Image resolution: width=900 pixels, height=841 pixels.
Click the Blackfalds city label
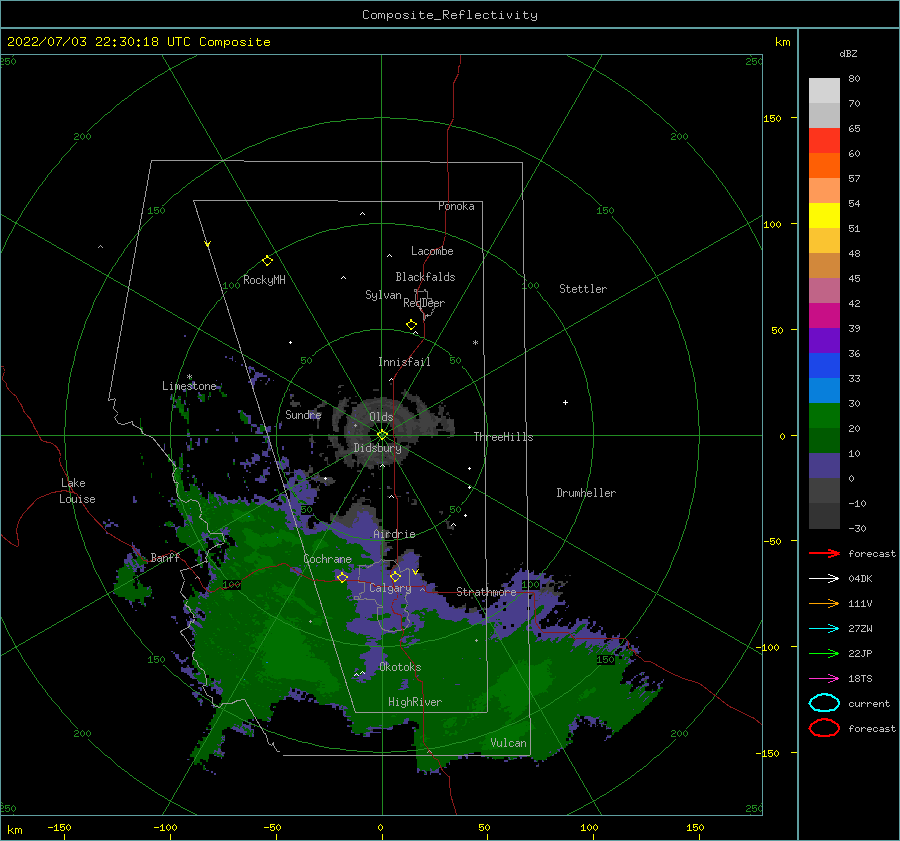point(425,277)
